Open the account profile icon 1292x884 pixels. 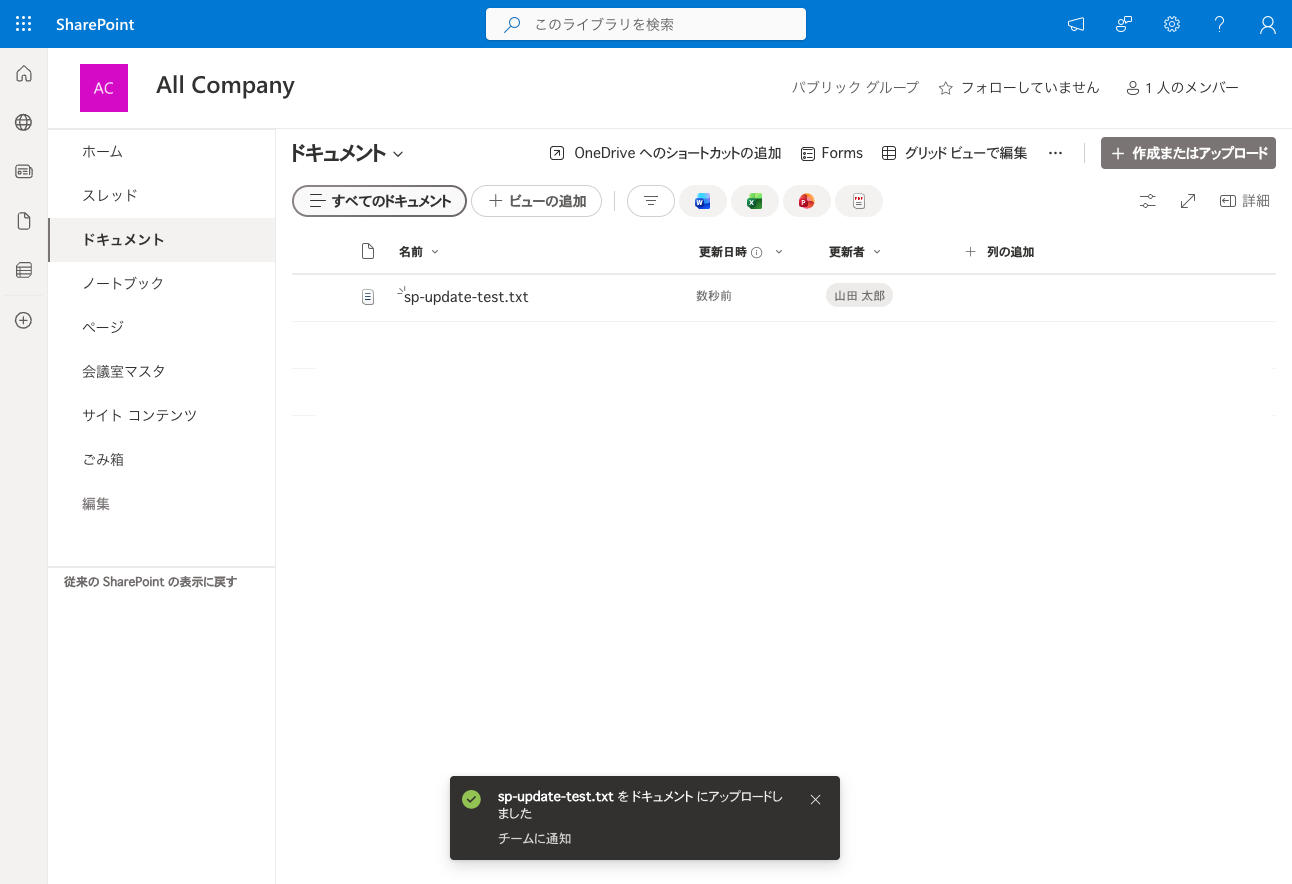[1268, 24]
